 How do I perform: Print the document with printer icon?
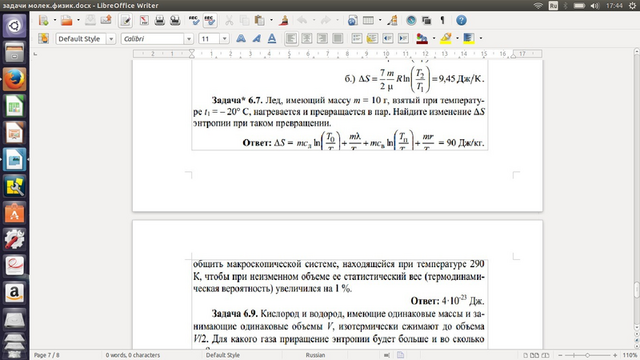tap(160, 20)
